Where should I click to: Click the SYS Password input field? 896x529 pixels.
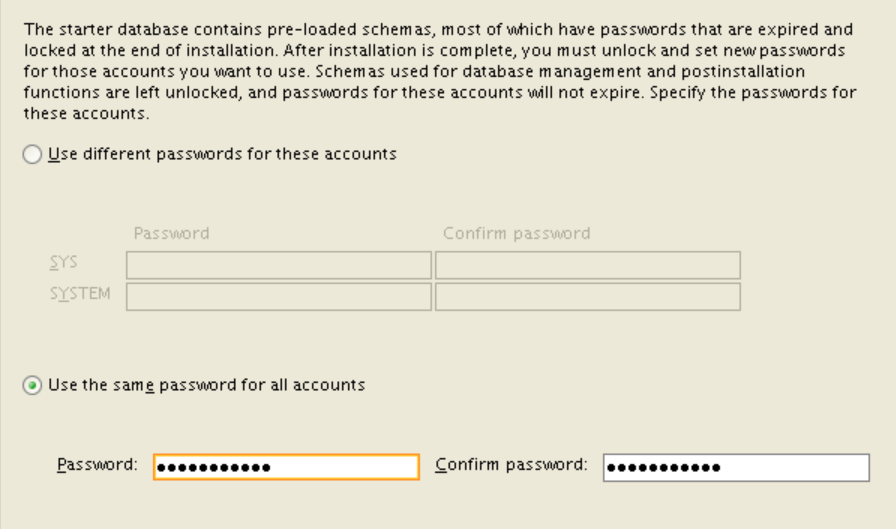click(x=278, y=265)
